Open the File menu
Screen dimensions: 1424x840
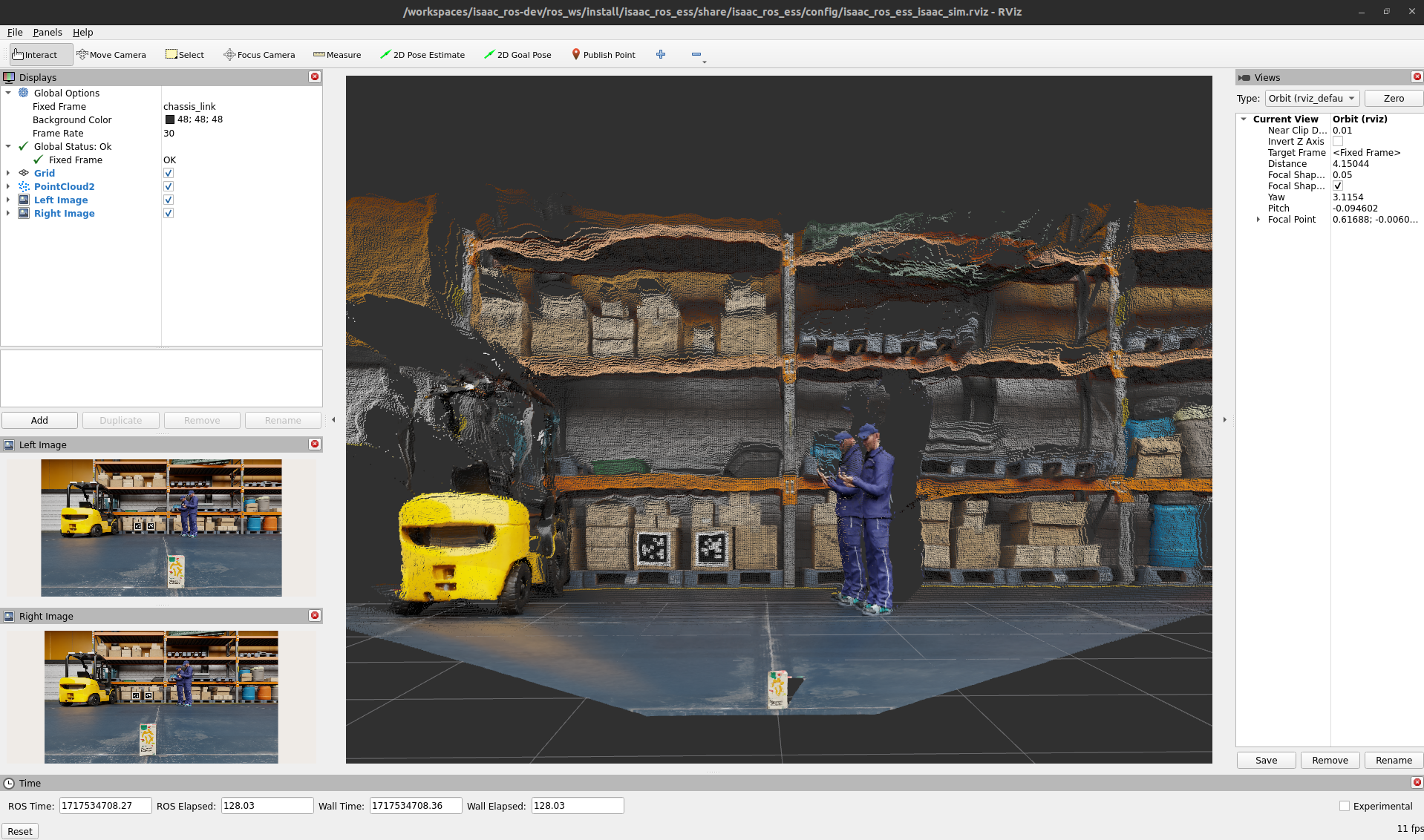point(15,33)
